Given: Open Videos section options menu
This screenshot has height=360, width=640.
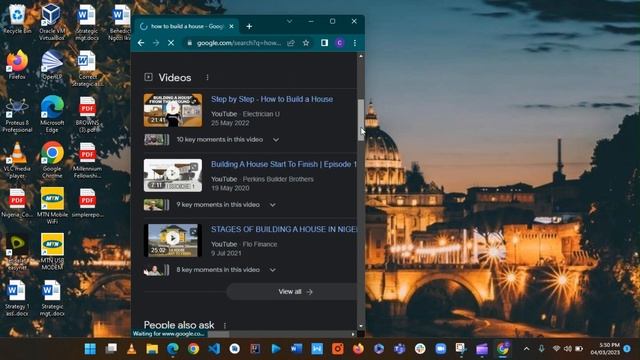Looking at the screenshot, I should pyautogui.click(x=207, y=77).
